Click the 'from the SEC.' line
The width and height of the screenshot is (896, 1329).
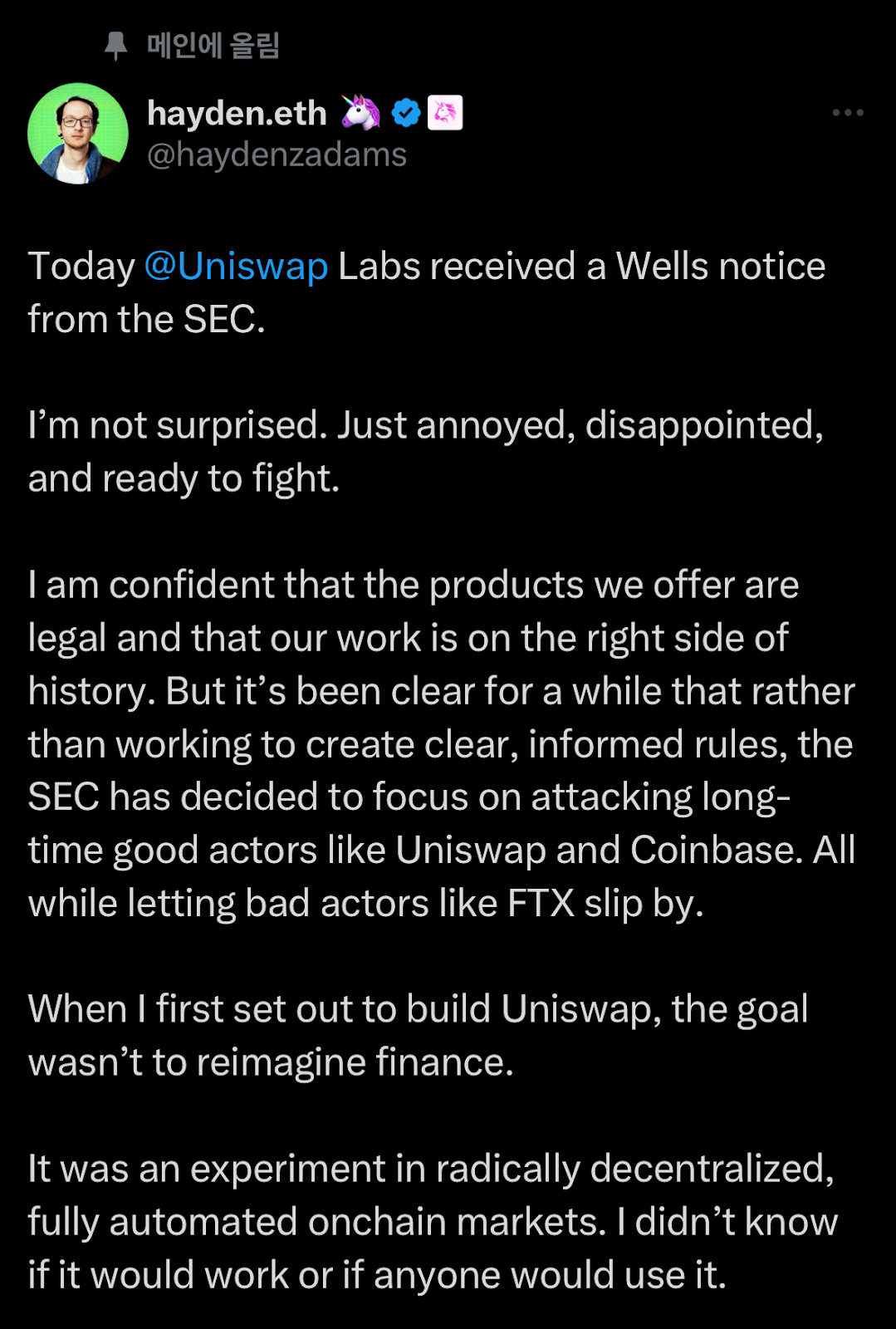(x=146, y=320)
